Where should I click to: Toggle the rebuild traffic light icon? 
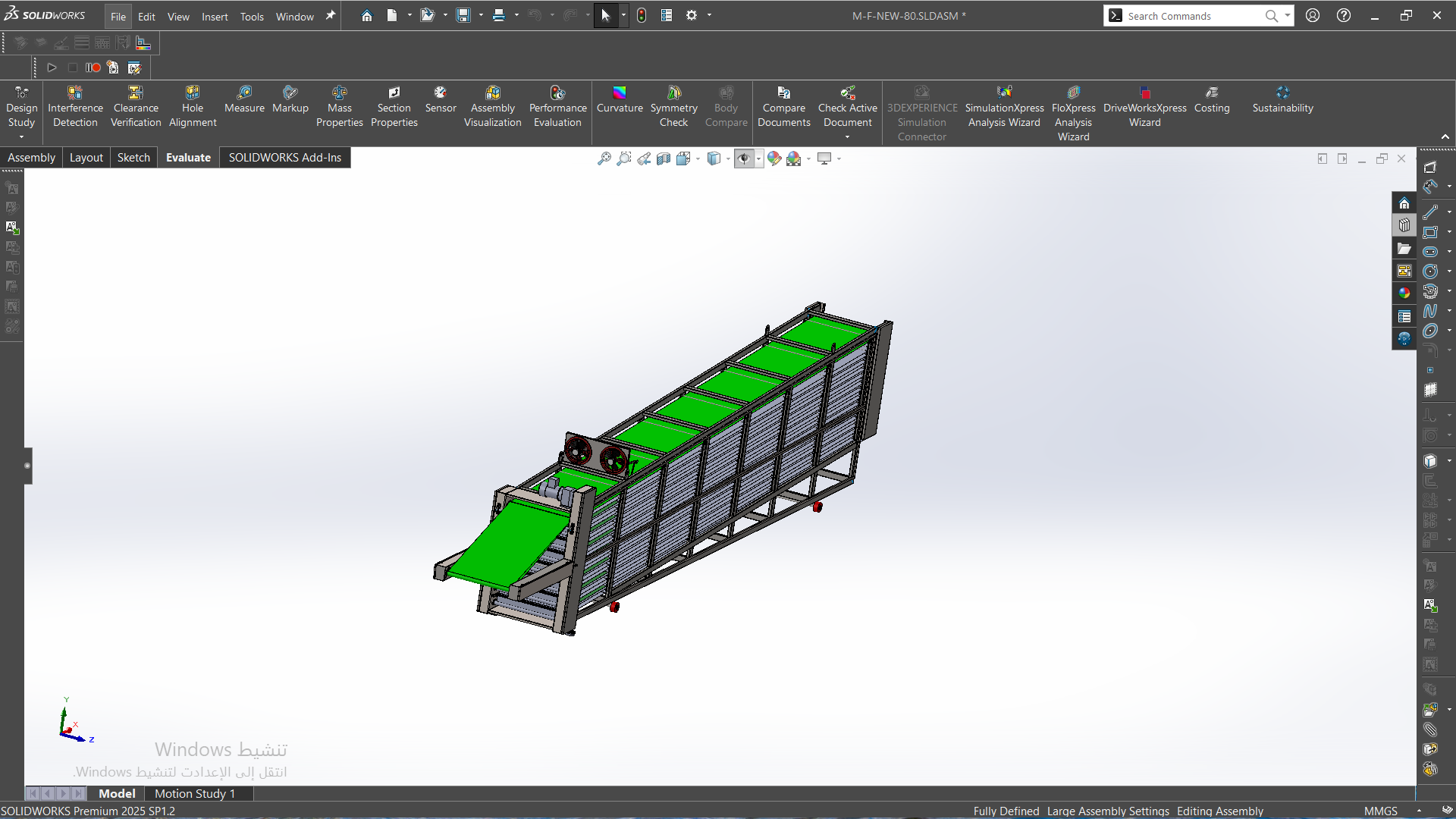point(642,15)
